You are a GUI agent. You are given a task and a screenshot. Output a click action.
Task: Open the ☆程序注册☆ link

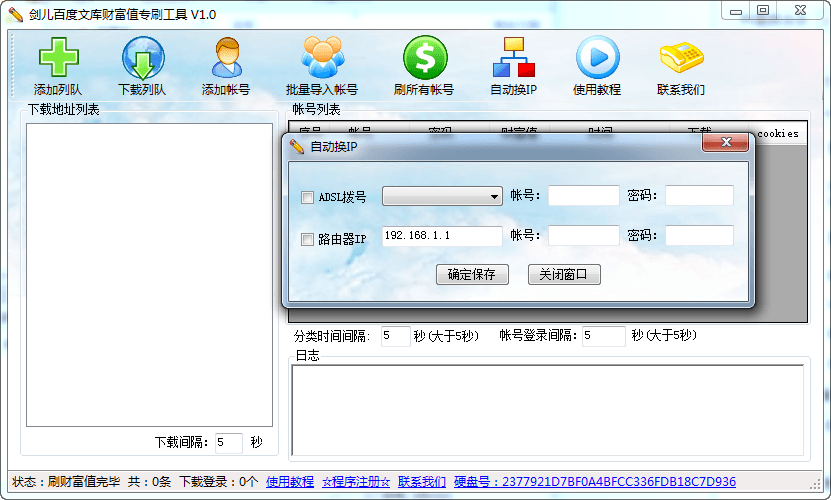(x=356, y=481)
